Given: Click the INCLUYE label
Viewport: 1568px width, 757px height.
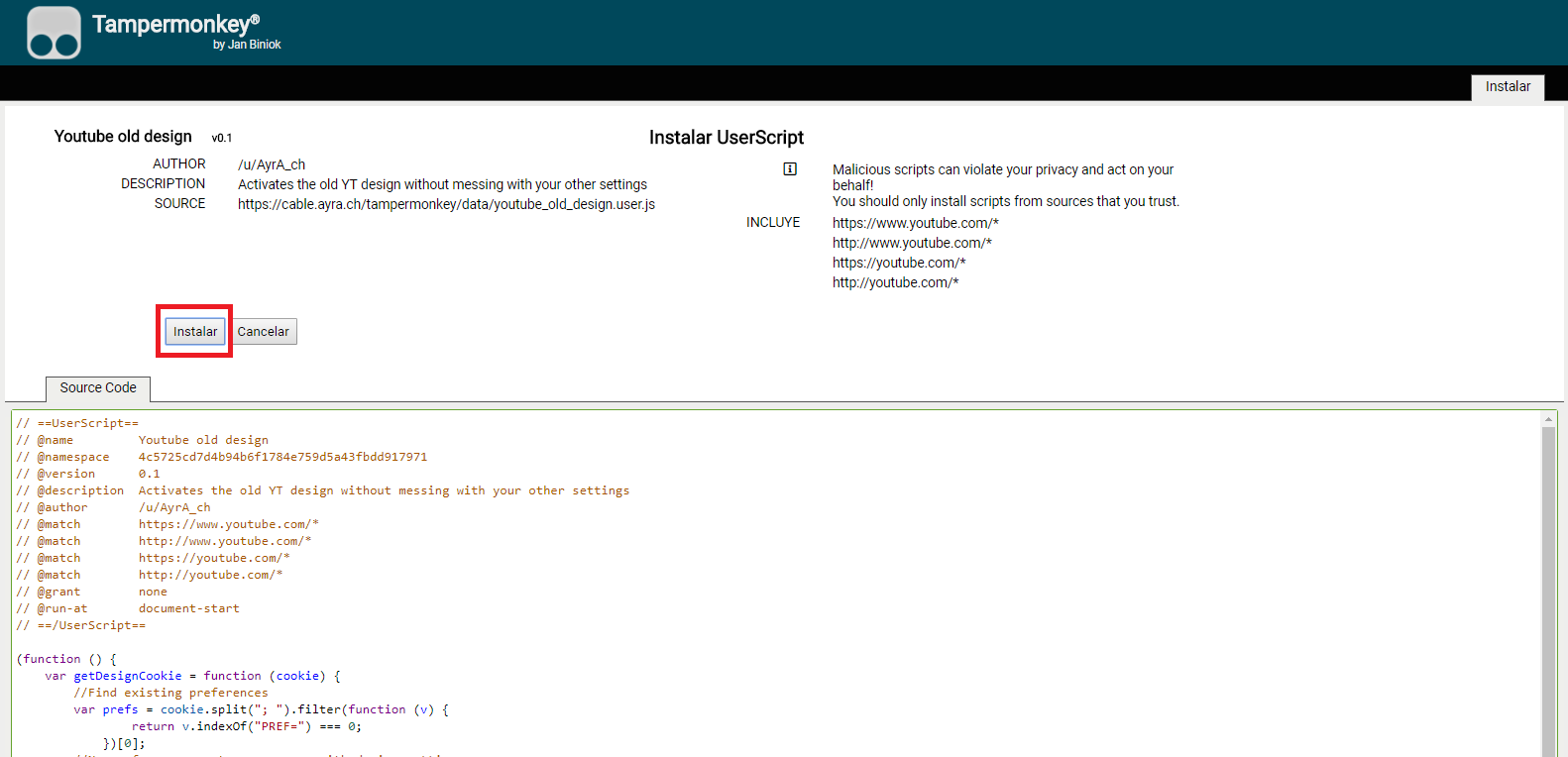Looking at the screenshot, I should click(x=773, y=222).
